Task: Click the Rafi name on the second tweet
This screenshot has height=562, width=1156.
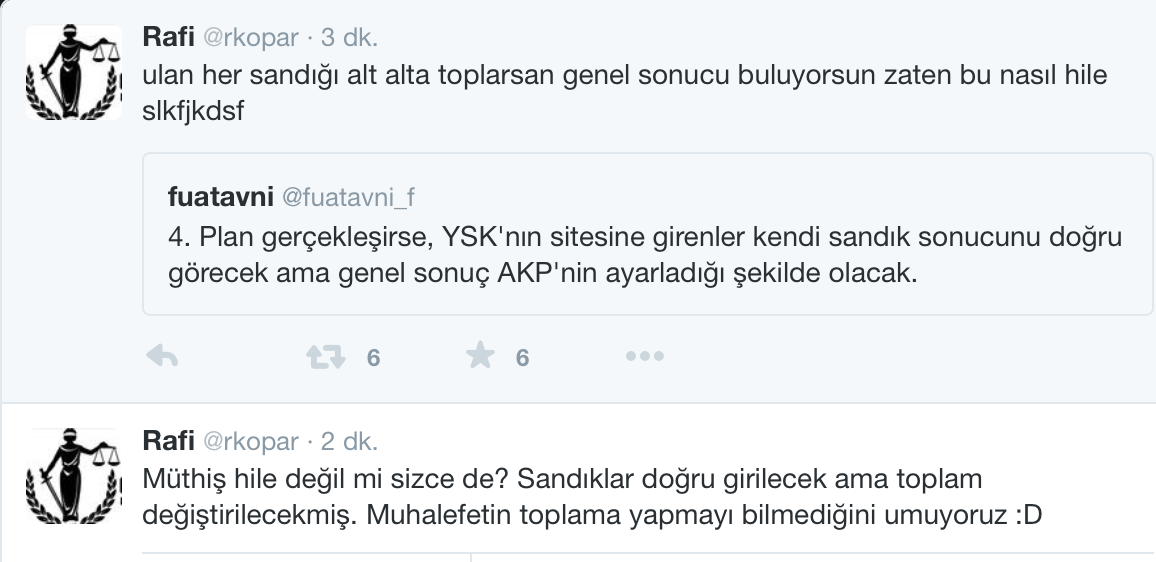Action: click(169, 441)
